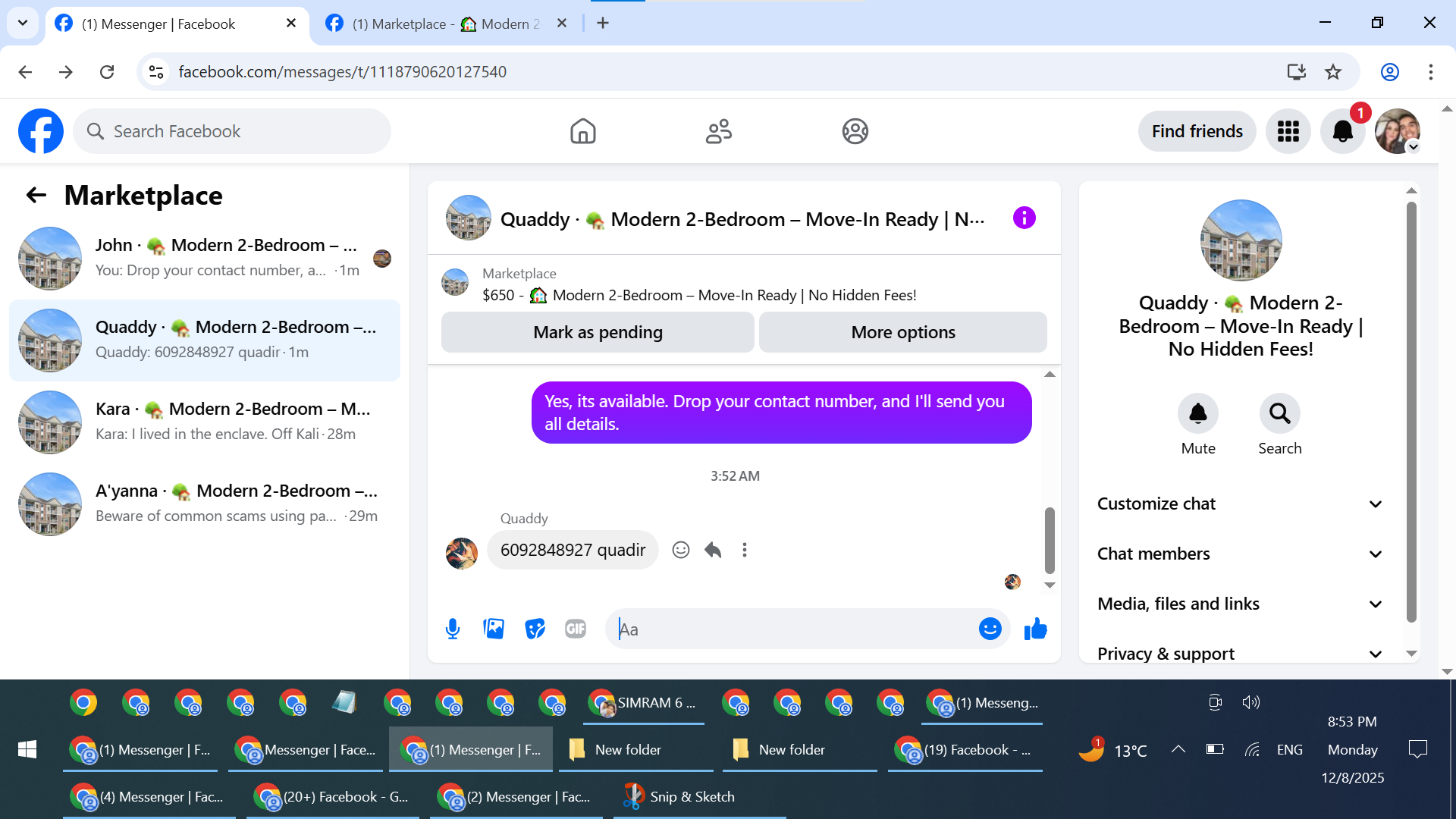Screen dimensions: 1456x819
Task: Click the chat messages scrollbar
Action: click(x=1050, y=540)
